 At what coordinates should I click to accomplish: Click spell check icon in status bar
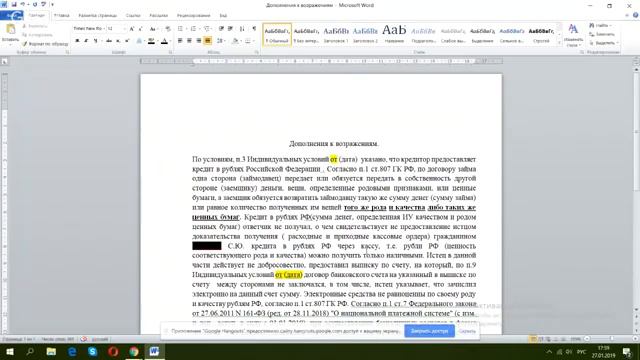84,339
